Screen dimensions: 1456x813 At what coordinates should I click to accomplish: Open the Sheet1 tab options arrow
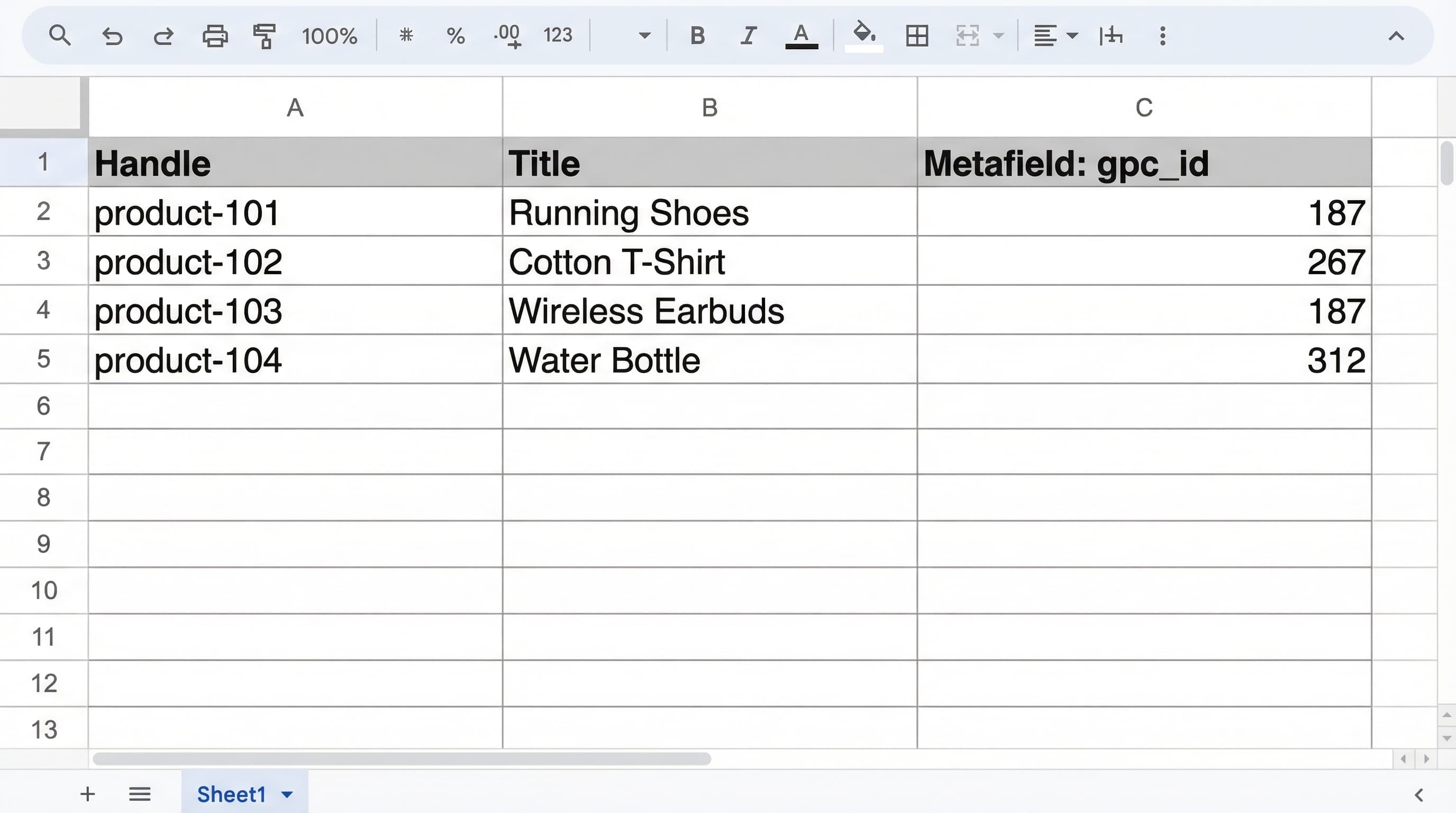(x=287, y=794)
